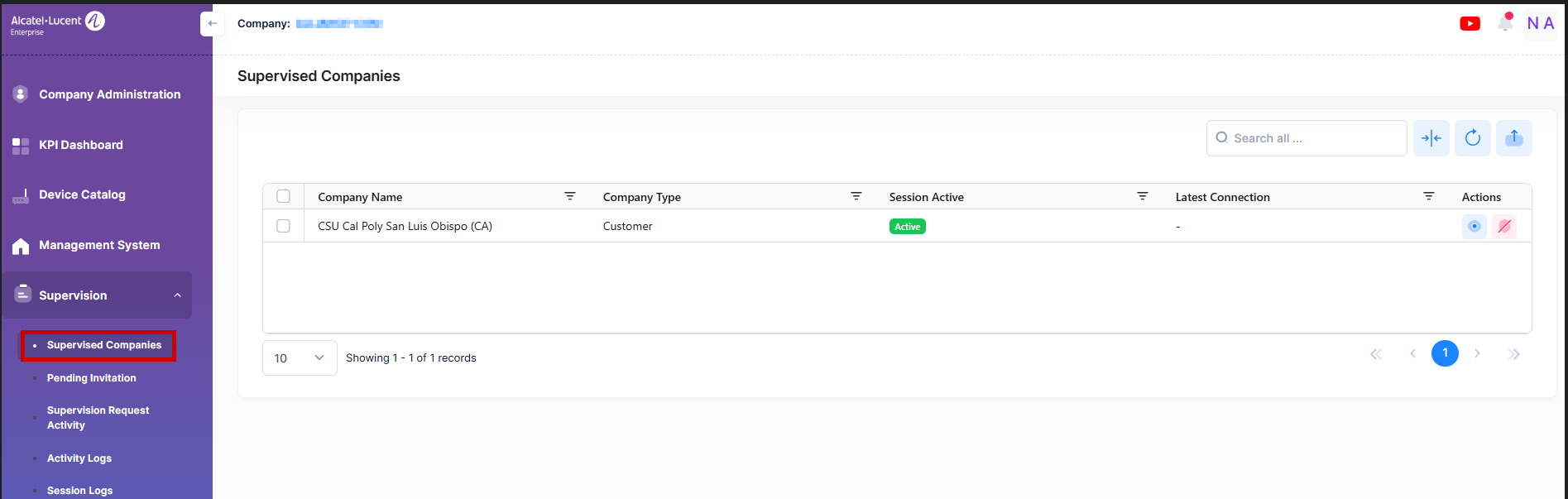View CSU Cal Poly company eye icon

point(1474,226)
